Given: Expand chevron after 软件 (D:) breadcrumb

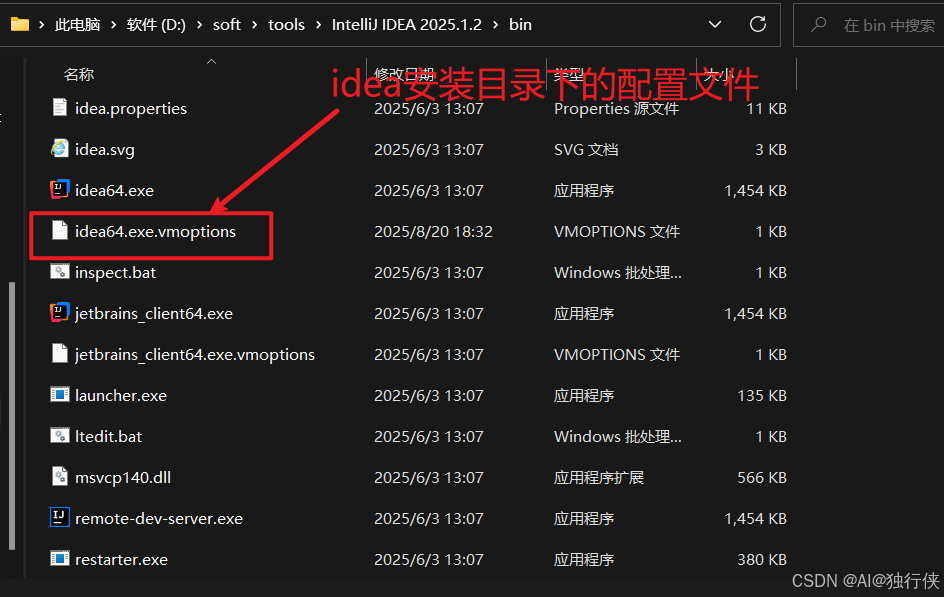Looking at the screenshot, I should coord(199,25).
